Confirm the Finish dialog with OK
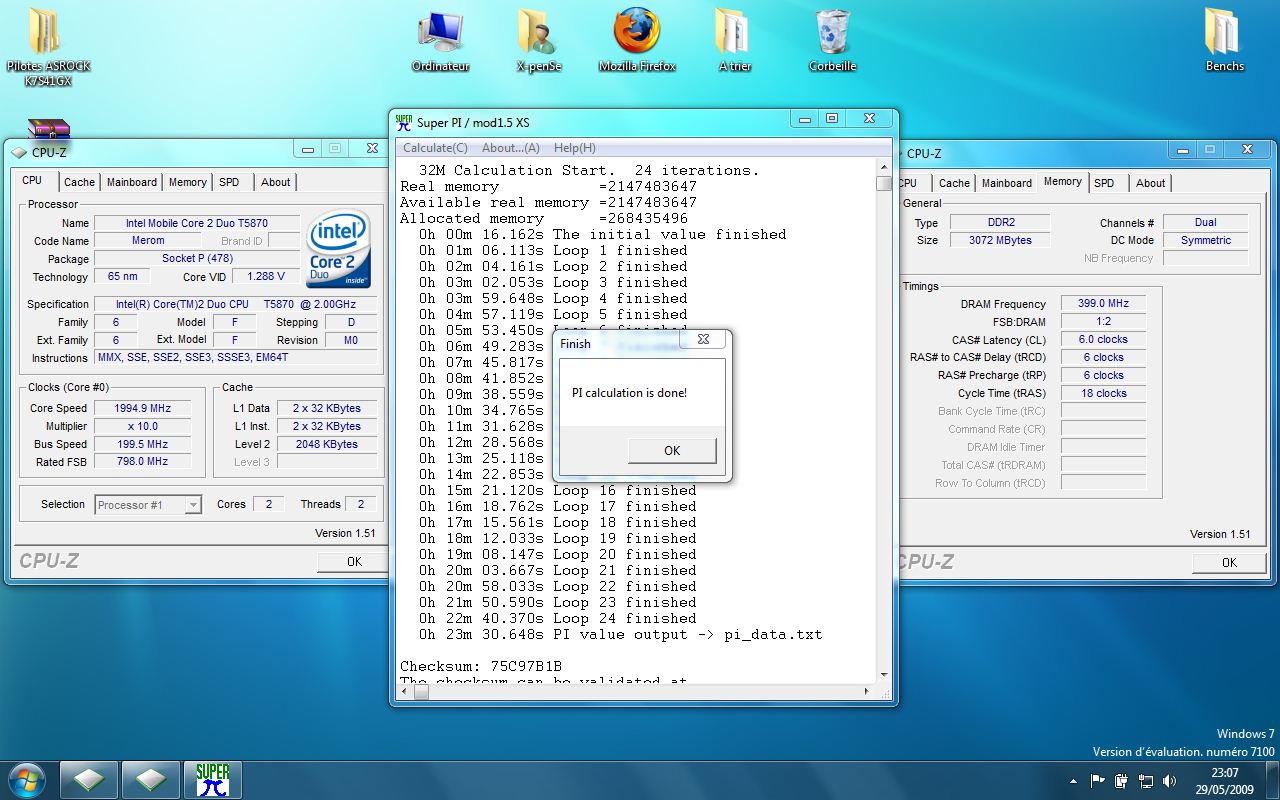 (672, 451)
